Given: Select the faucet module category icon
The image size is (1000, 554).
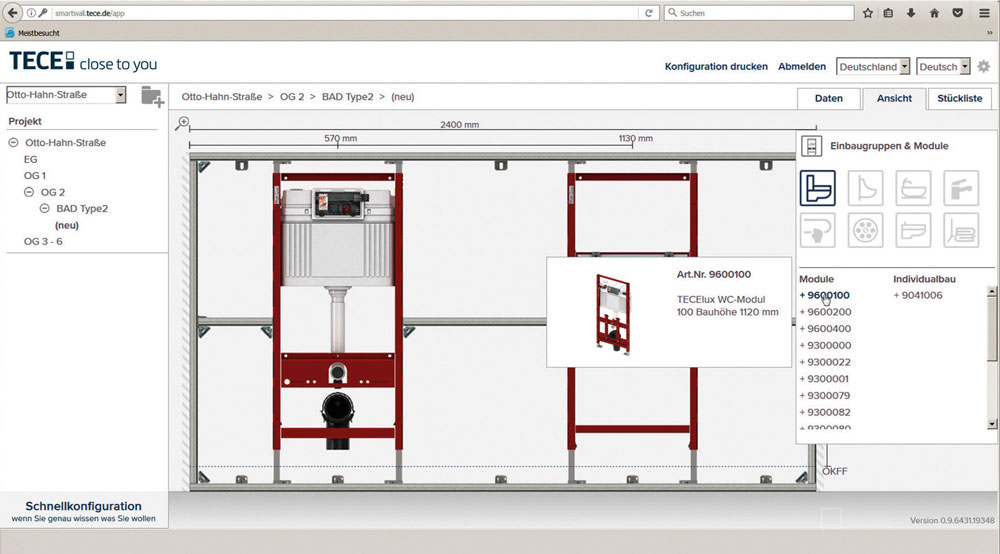Looking at the screenshot, I should pos(961,188).
